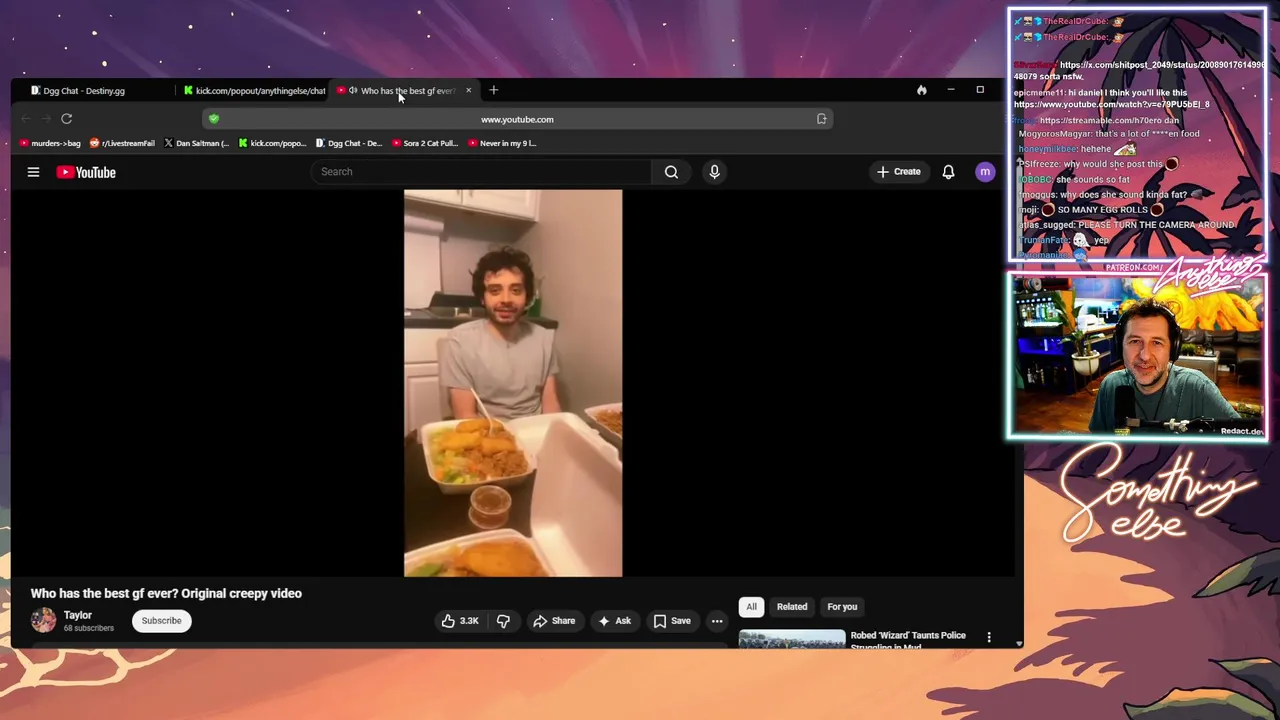Dislike the video with thumbs-down

(x=503, y=621)
